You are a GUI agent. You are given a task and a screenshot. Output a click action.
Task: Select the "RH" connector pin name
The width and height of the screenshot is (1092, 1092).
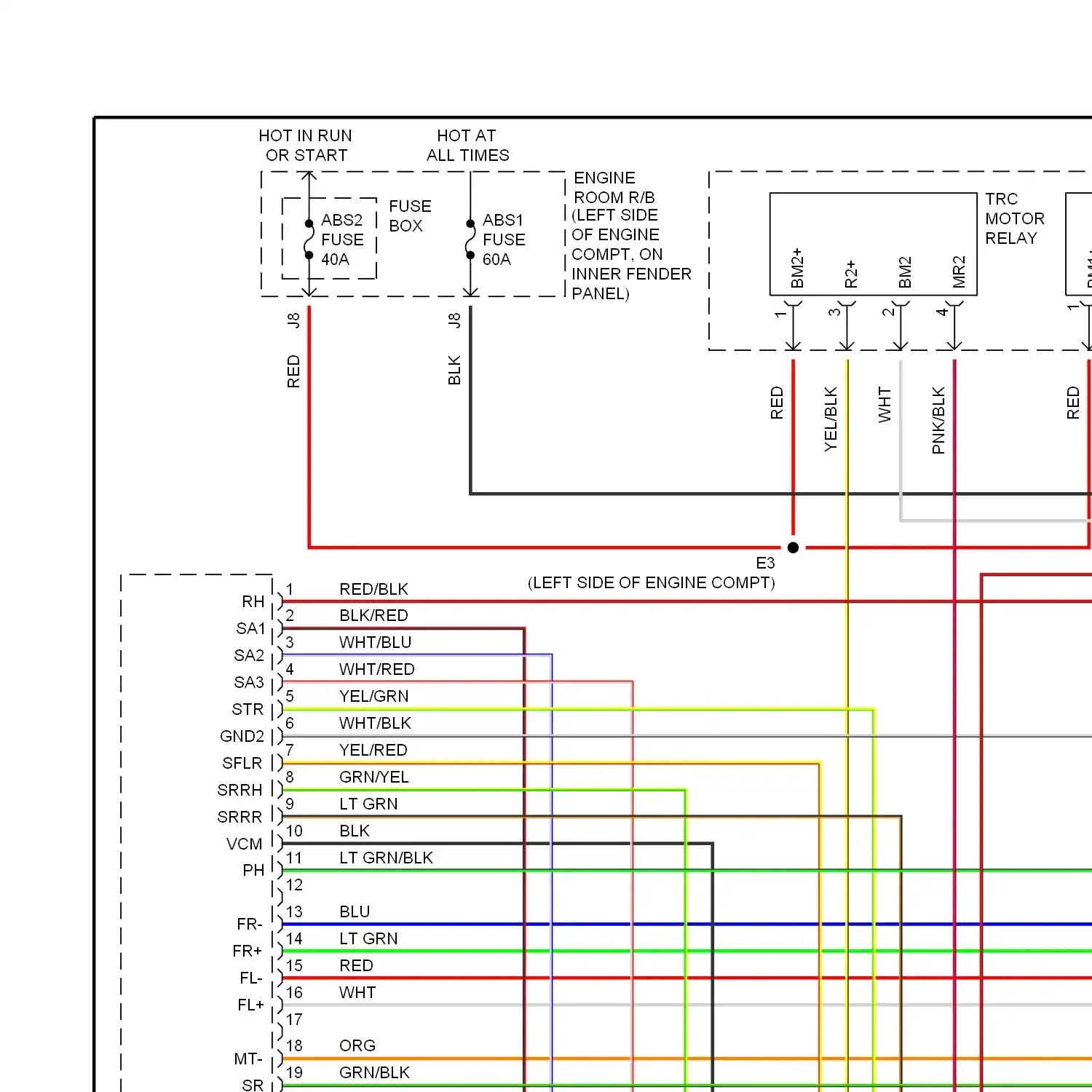253,601
